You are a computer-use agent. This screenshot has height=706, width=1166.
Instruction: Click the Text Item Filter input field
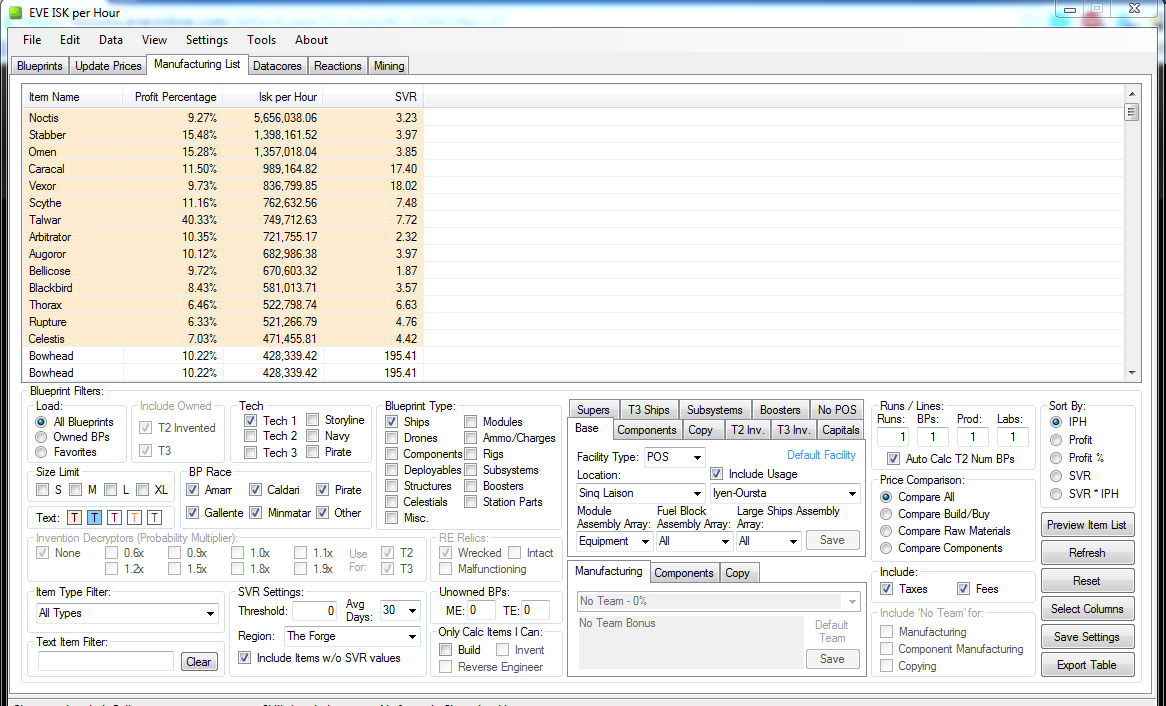106,661
